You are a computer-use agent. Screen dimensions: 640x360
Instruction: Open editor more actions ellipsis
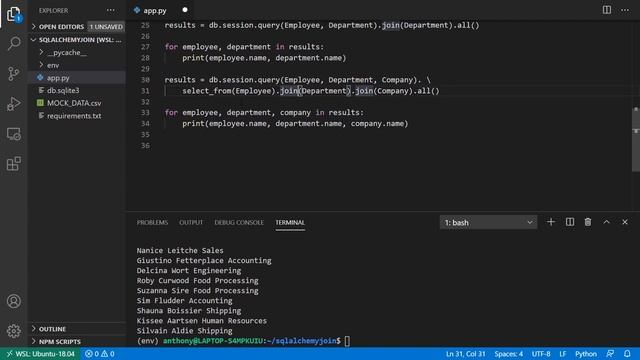625,10
